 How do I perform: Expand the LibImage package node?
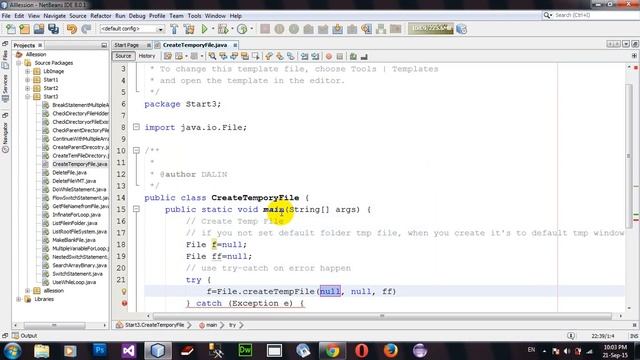[x=27, y=71]
